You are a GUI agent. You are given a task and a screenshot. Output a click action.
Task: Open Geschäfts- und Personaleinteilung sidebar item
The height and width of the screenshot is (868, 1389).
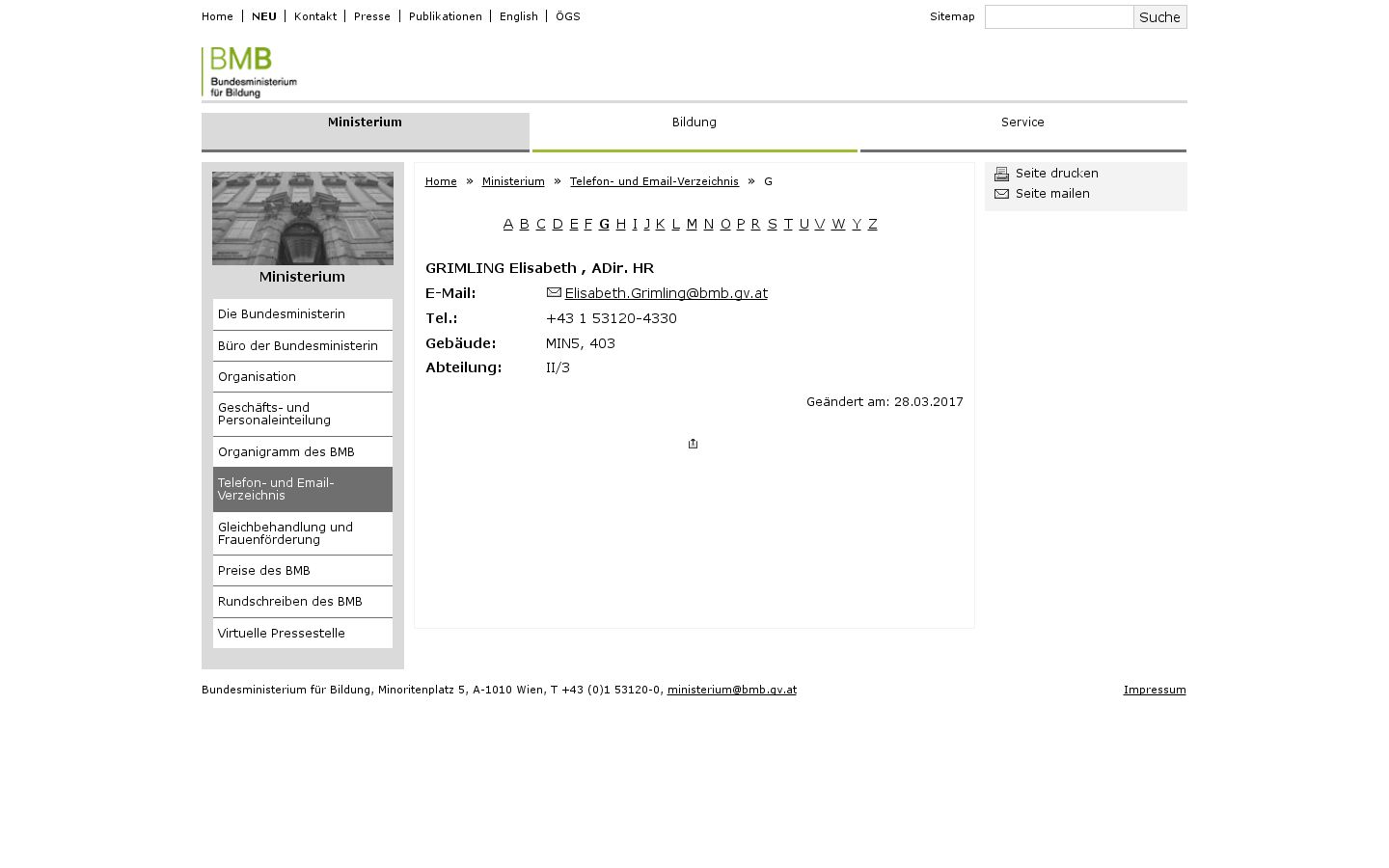click(x=303, y=414)
